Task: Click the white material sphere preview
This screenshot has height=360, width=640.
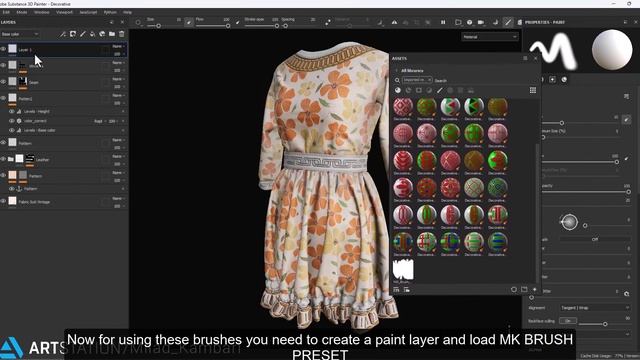Action: pyautogui.click(x=612, y=49)
